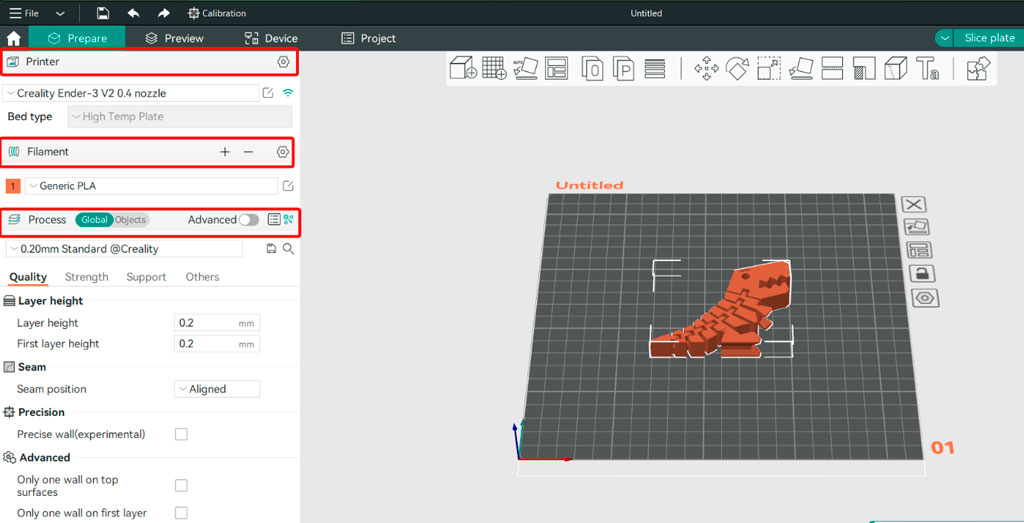Toggle the plate lock icon
Viewport: 1024px width, 523px height.
click(922, 274)
